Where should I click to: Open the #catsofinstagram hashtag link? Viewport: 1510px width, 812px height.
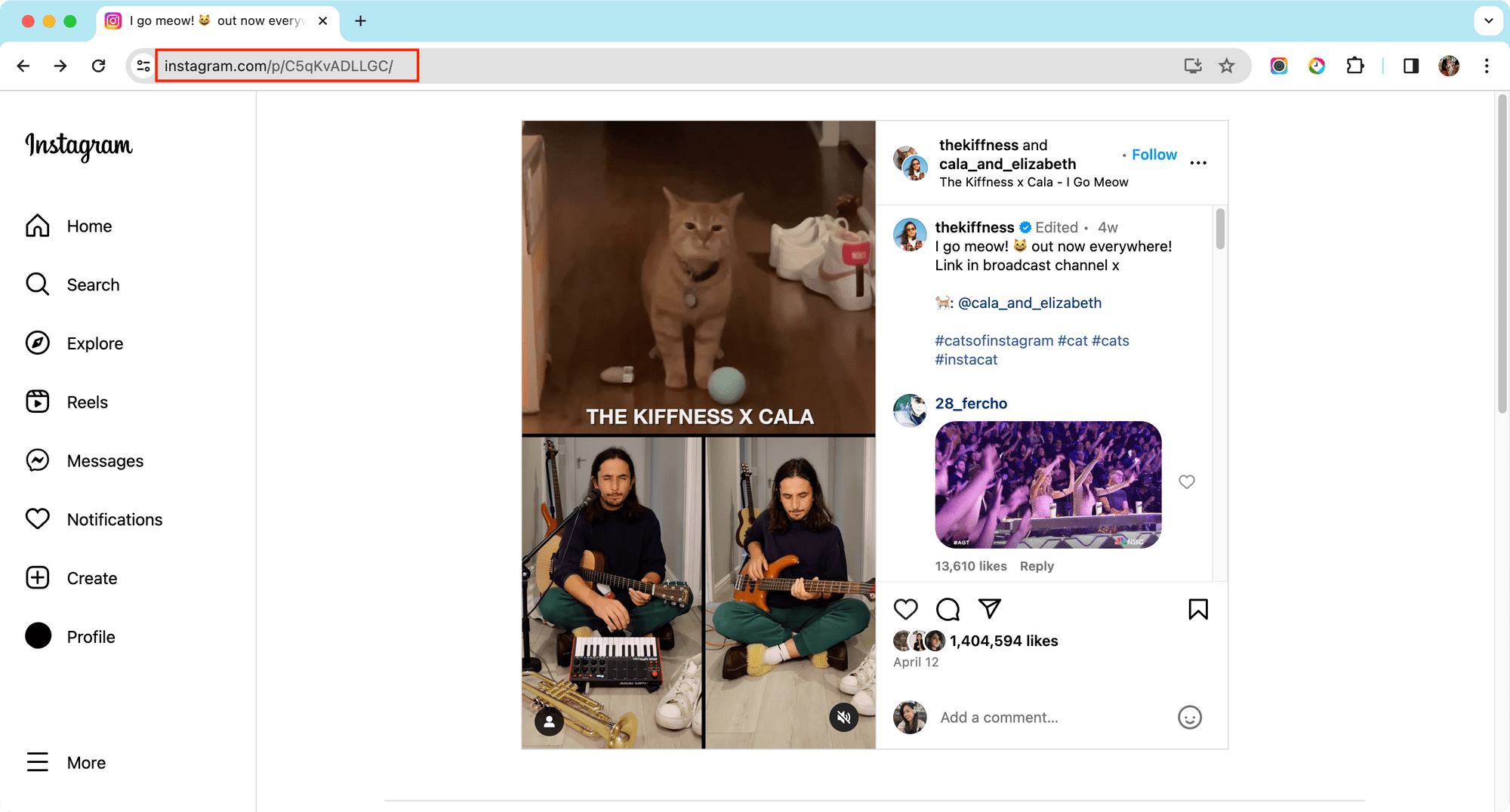pos(994,340)
